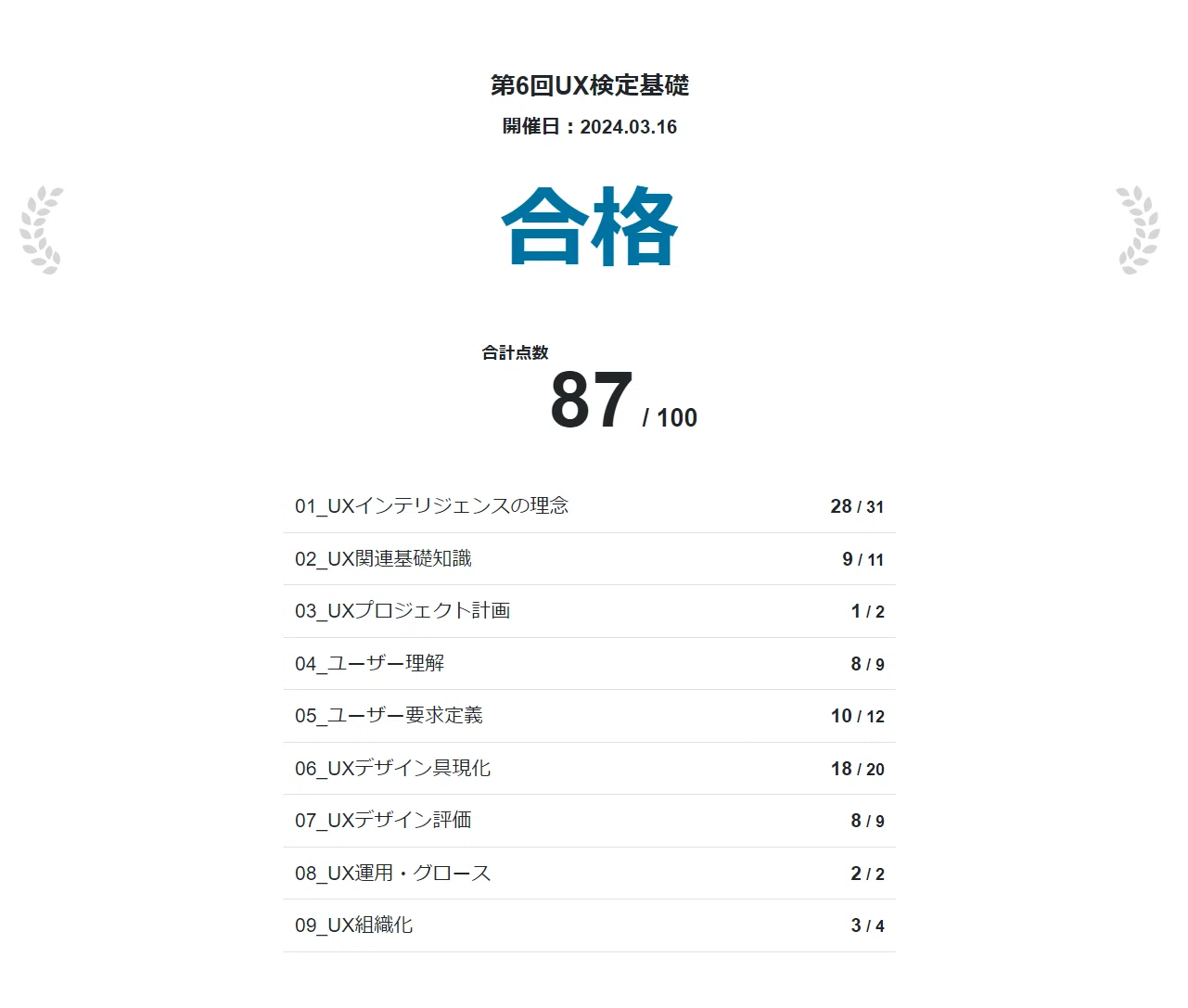Click the row label 04_ユーザー理解
The image size is (1188, 1008).
point(369,664)
